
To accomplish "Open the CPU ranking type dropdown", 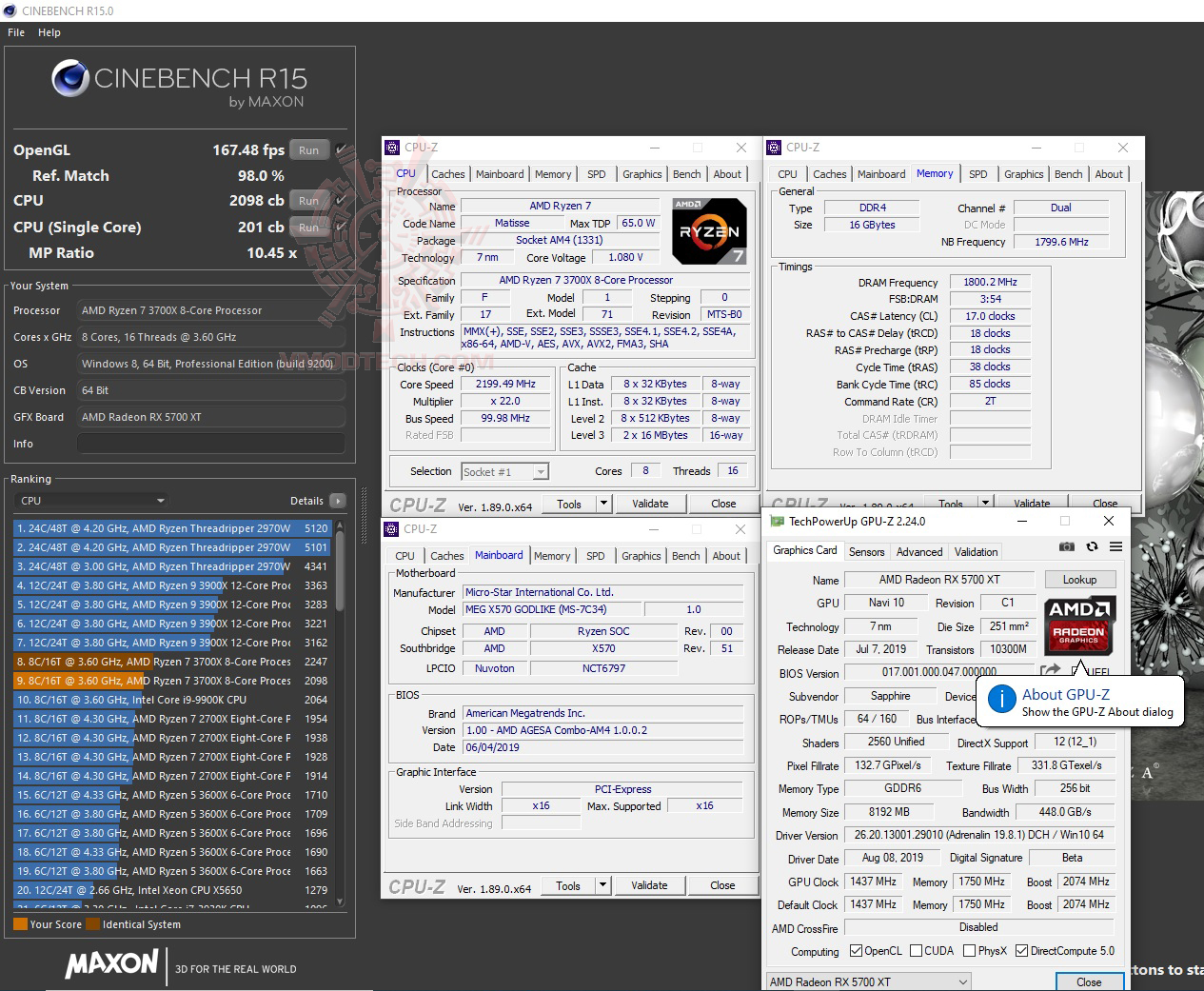I will coord(92,501).
